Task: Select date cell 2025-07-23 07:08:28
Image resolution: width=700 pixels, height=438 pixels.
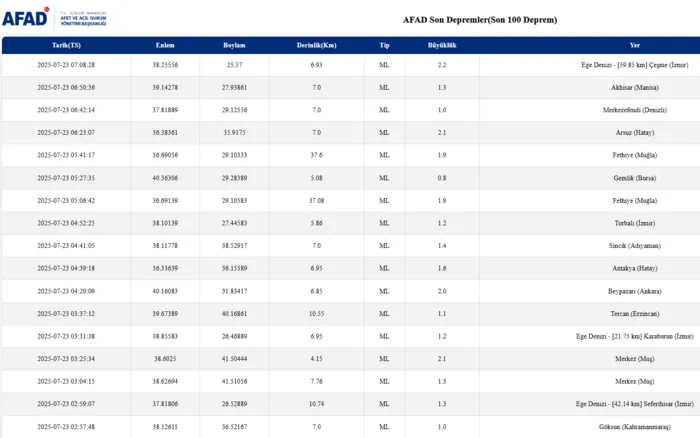Action: tap(66, 65)
